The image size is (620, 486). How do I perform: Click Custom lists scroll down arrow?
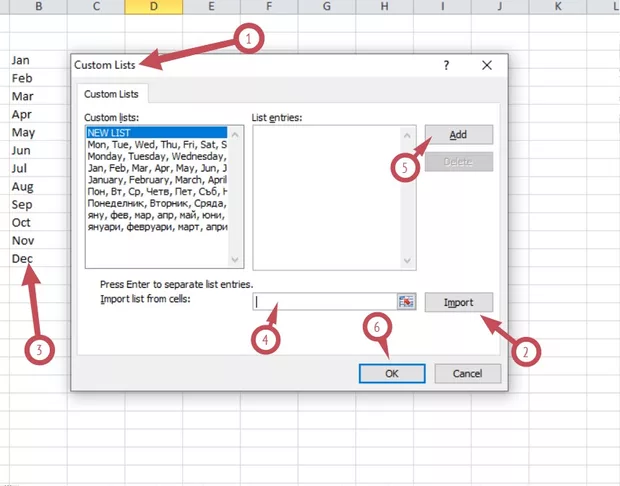click(x=235, y=260)
